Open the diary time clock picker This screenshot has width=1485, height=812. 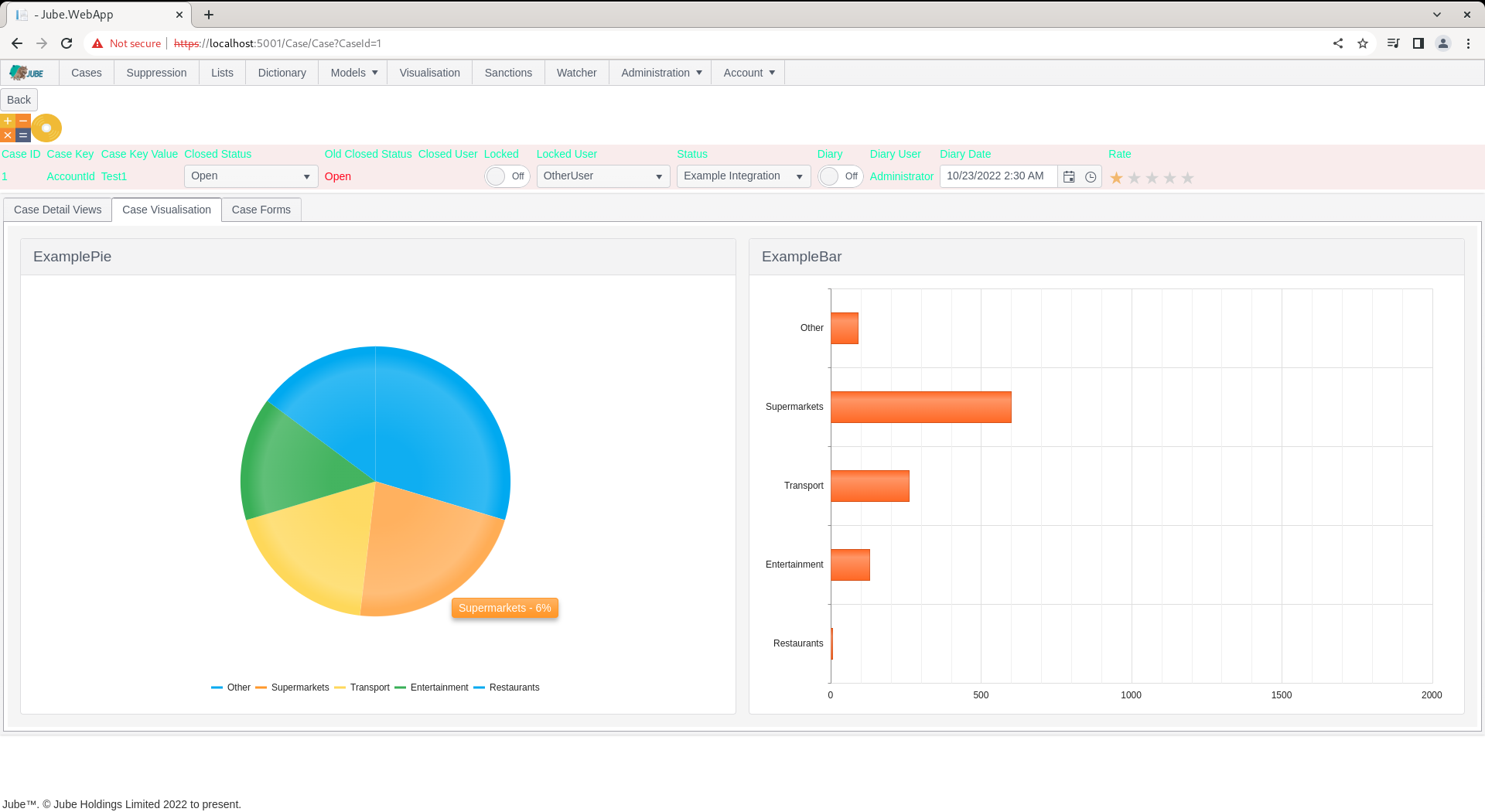[1091, 177]
